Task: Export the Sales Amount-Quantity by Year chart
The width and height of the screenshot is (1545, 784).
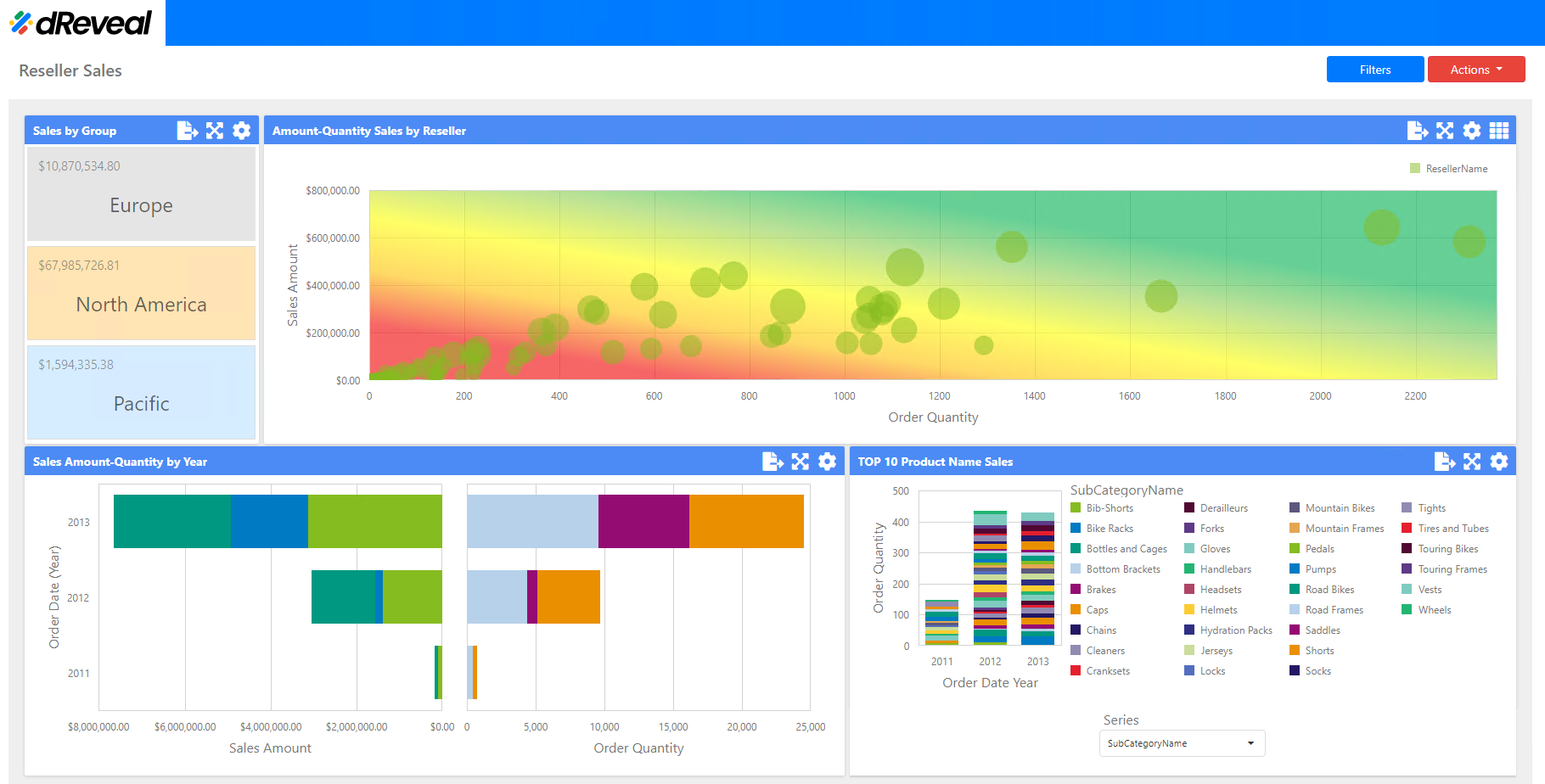Action: pos(773,461)
